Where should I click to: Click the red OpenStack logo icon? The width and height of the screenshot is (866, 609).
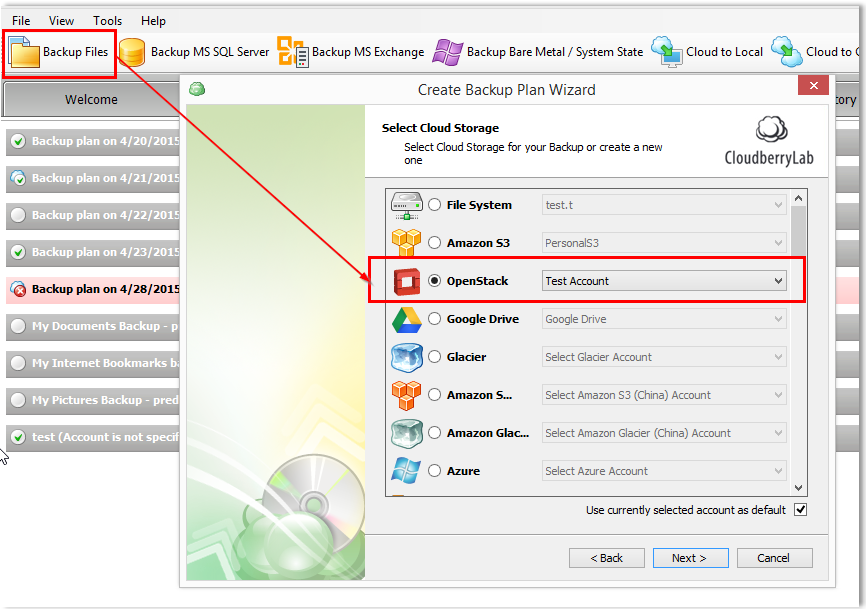pos(407,281)
